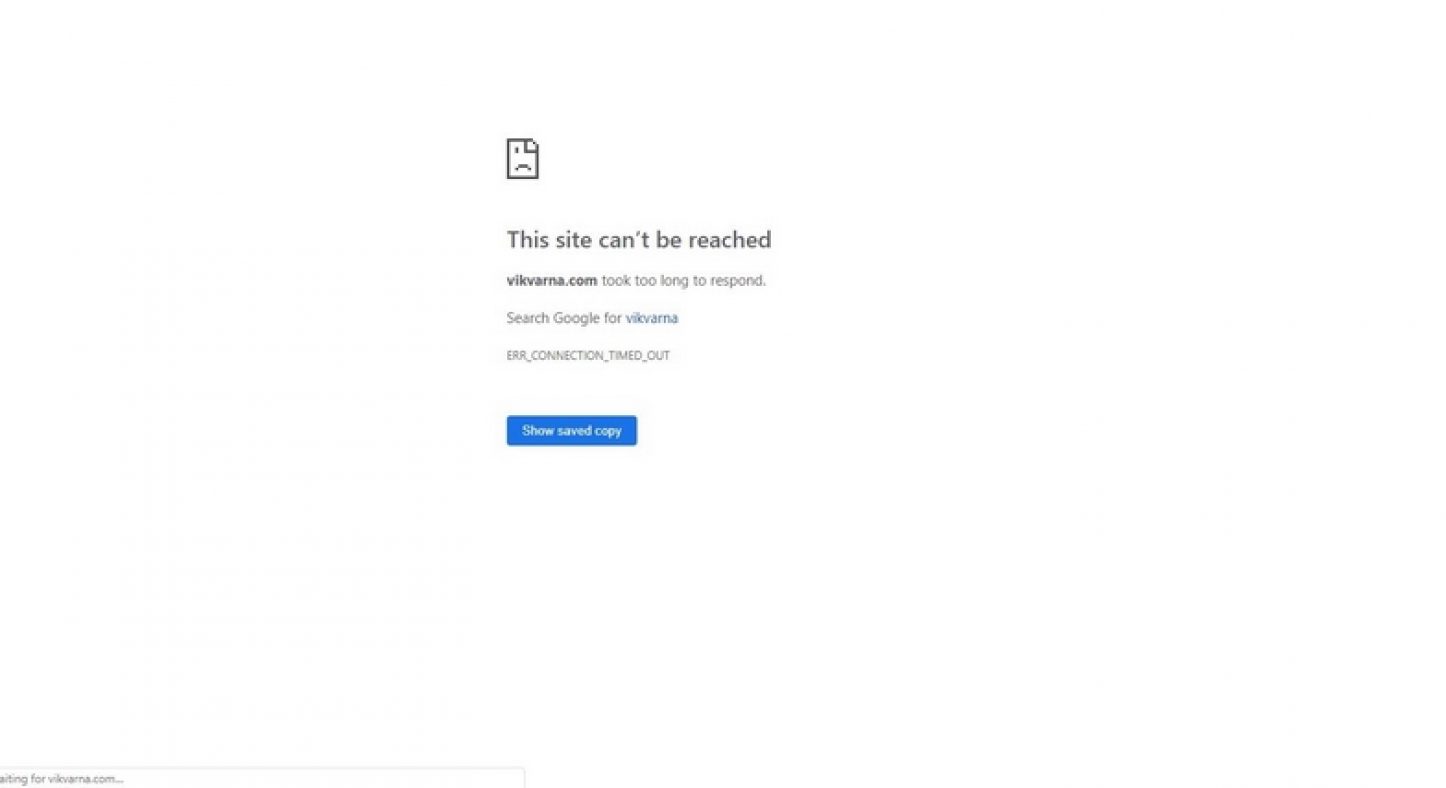Click the frowning face on the document icon
The height and width of the screenshot is (788, 1446).
coord(521,164)
